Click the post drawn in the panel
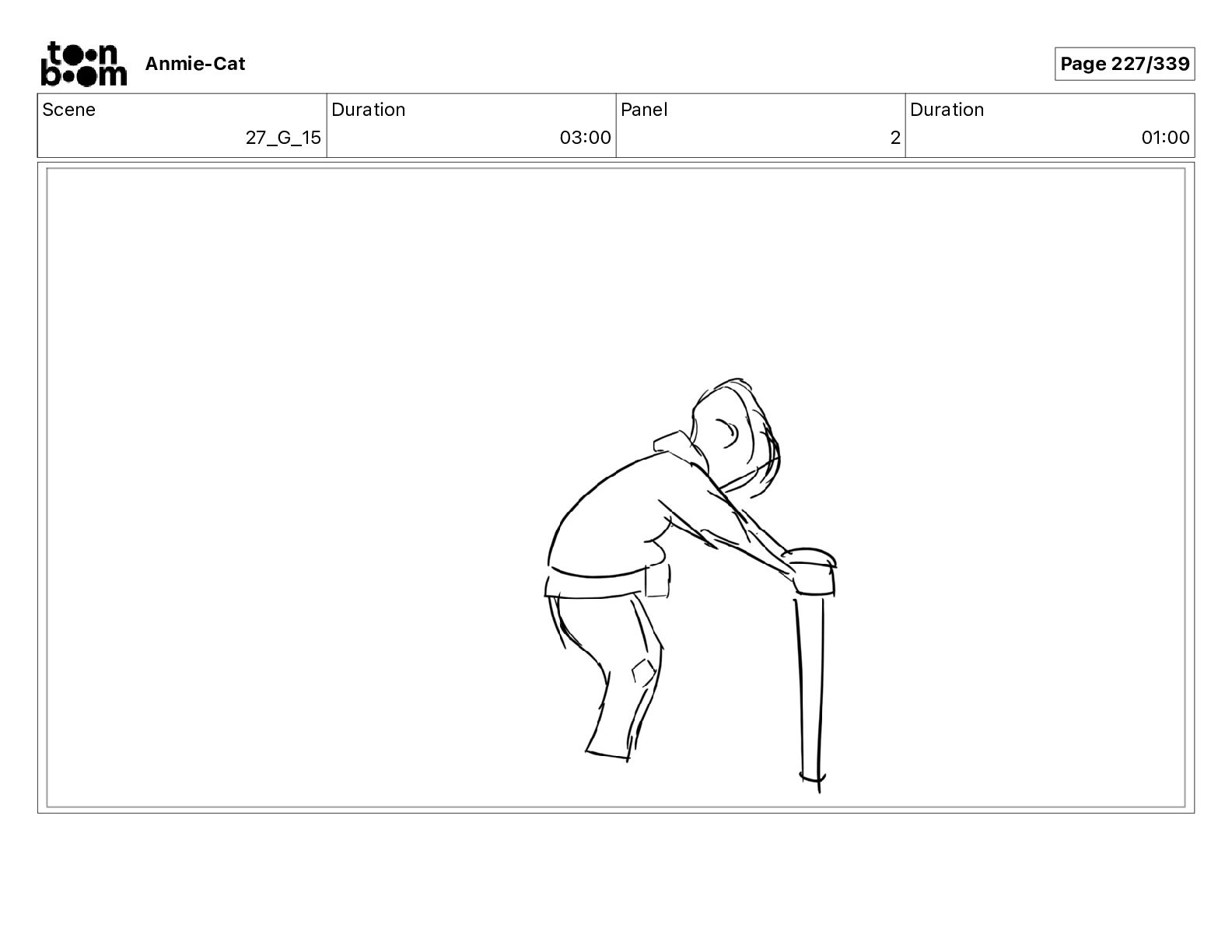 point(810,669)
